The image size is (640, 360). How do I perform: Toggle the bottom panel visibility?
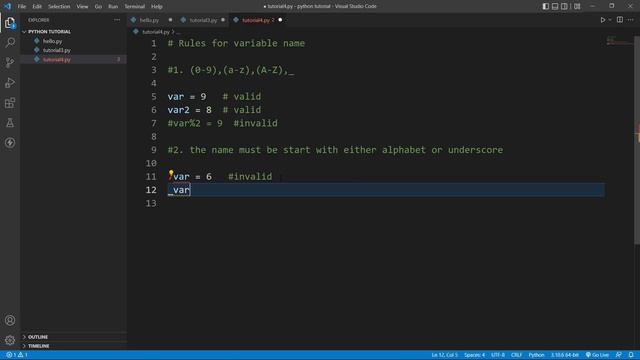555,6
